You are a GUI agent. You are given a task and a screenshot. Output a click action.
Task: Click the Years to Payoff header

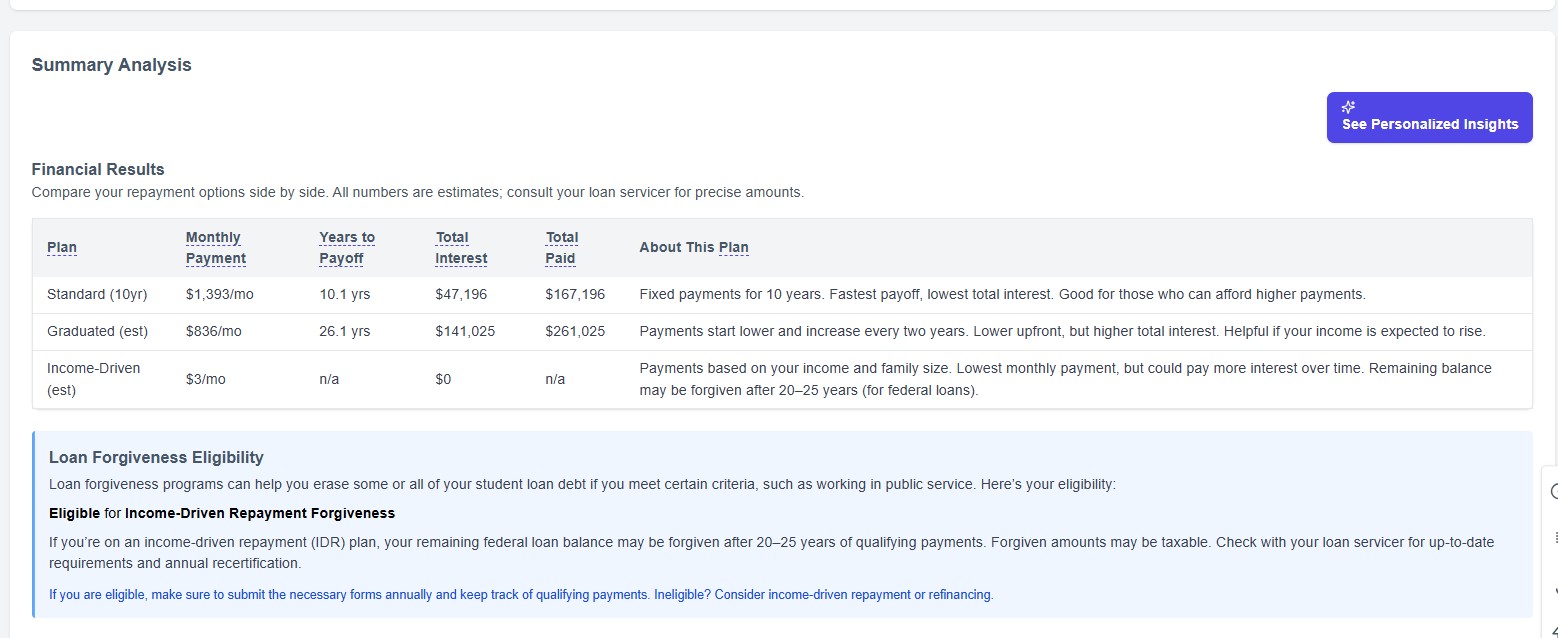click(x=346, y=247)
